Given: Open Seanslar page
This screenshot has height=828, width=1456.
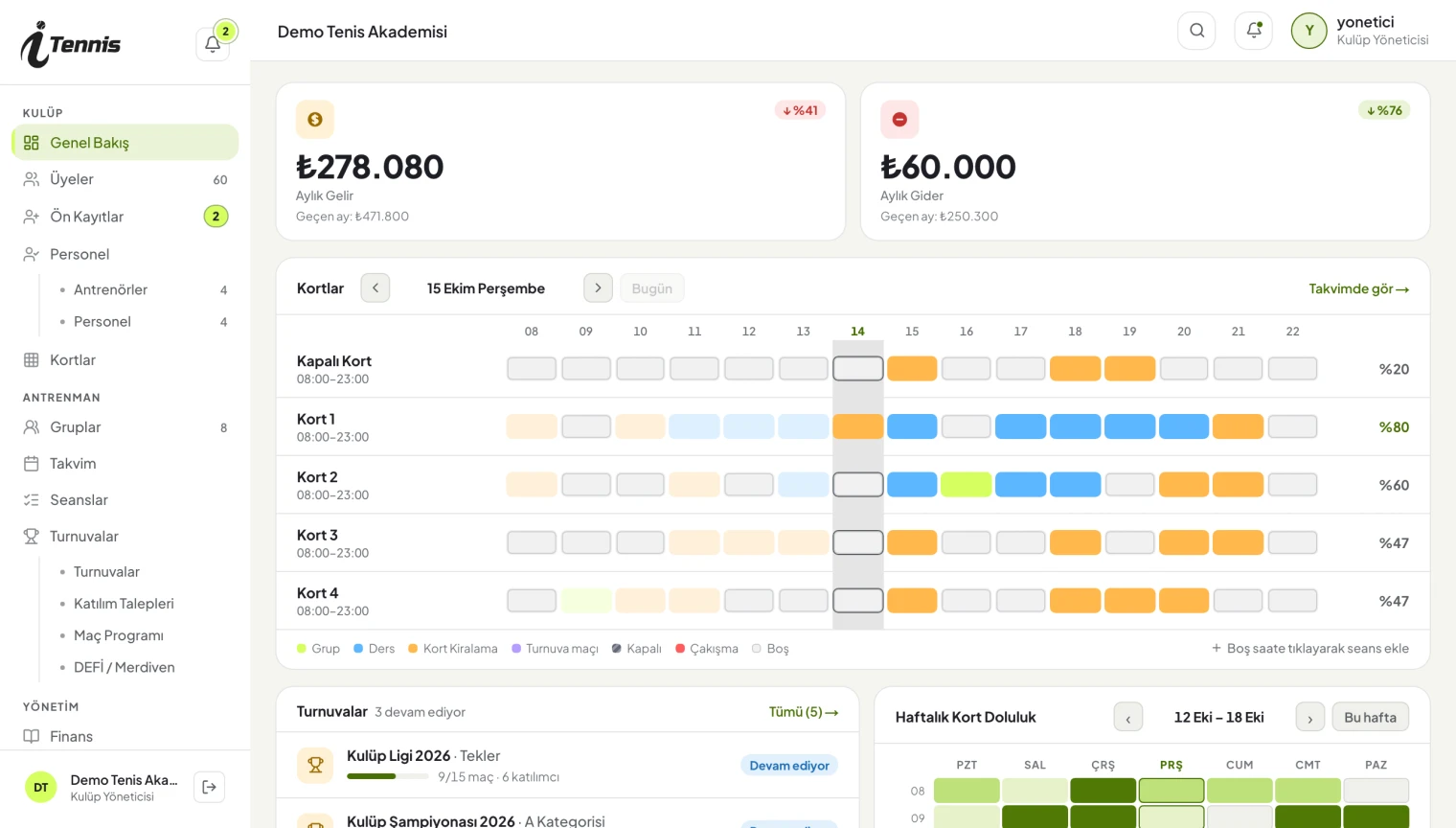Looking at the screenshot, I should 125,500.
